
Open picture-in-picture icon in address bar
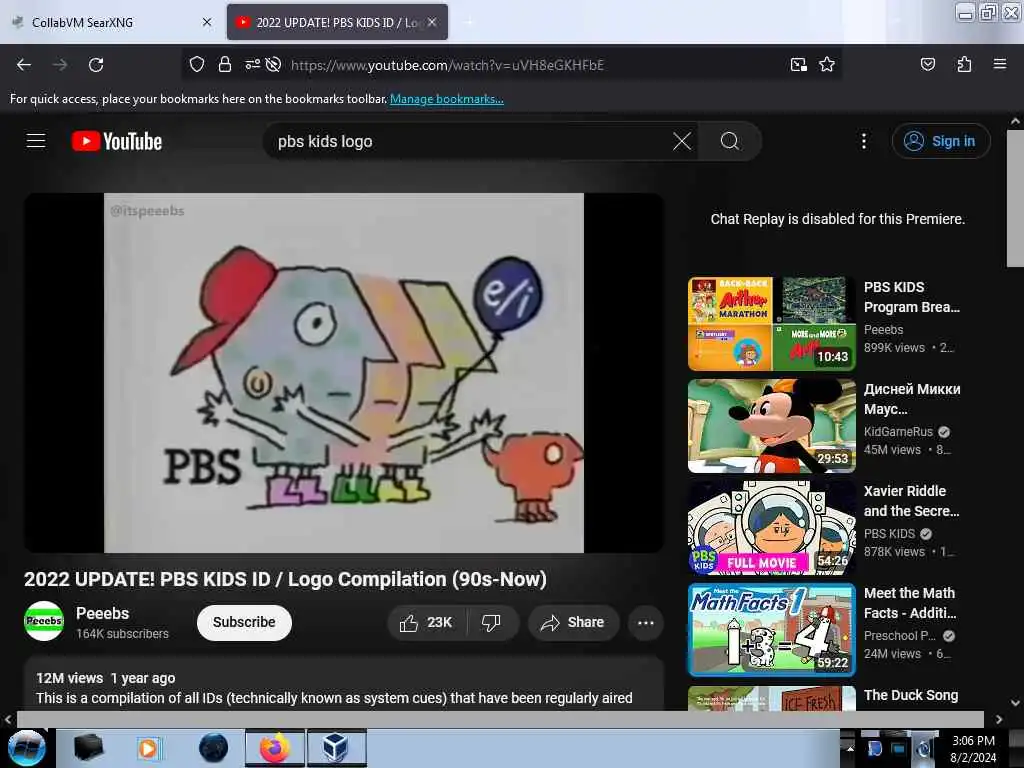(798, 65)
